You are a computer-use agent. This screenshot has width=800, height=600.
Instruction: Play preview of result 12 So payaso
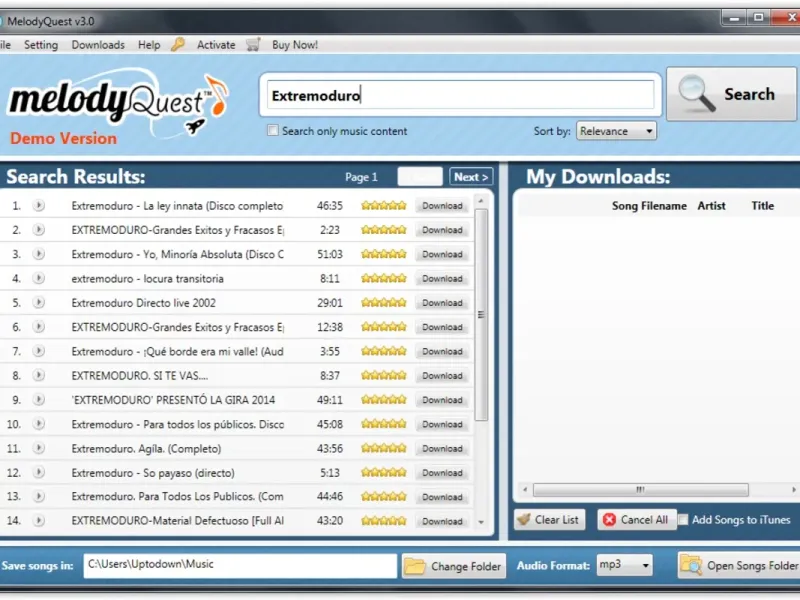coord(39,472)
